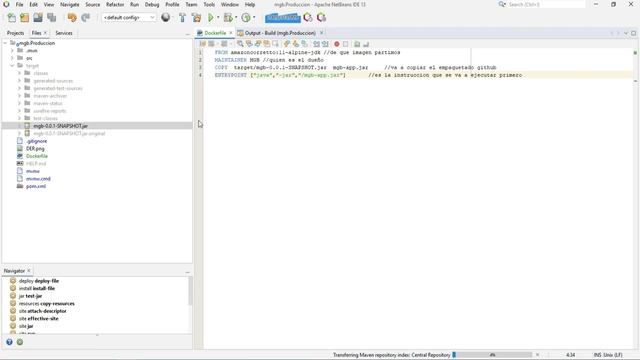Select pom.xml in the file tree

(36, 186)
